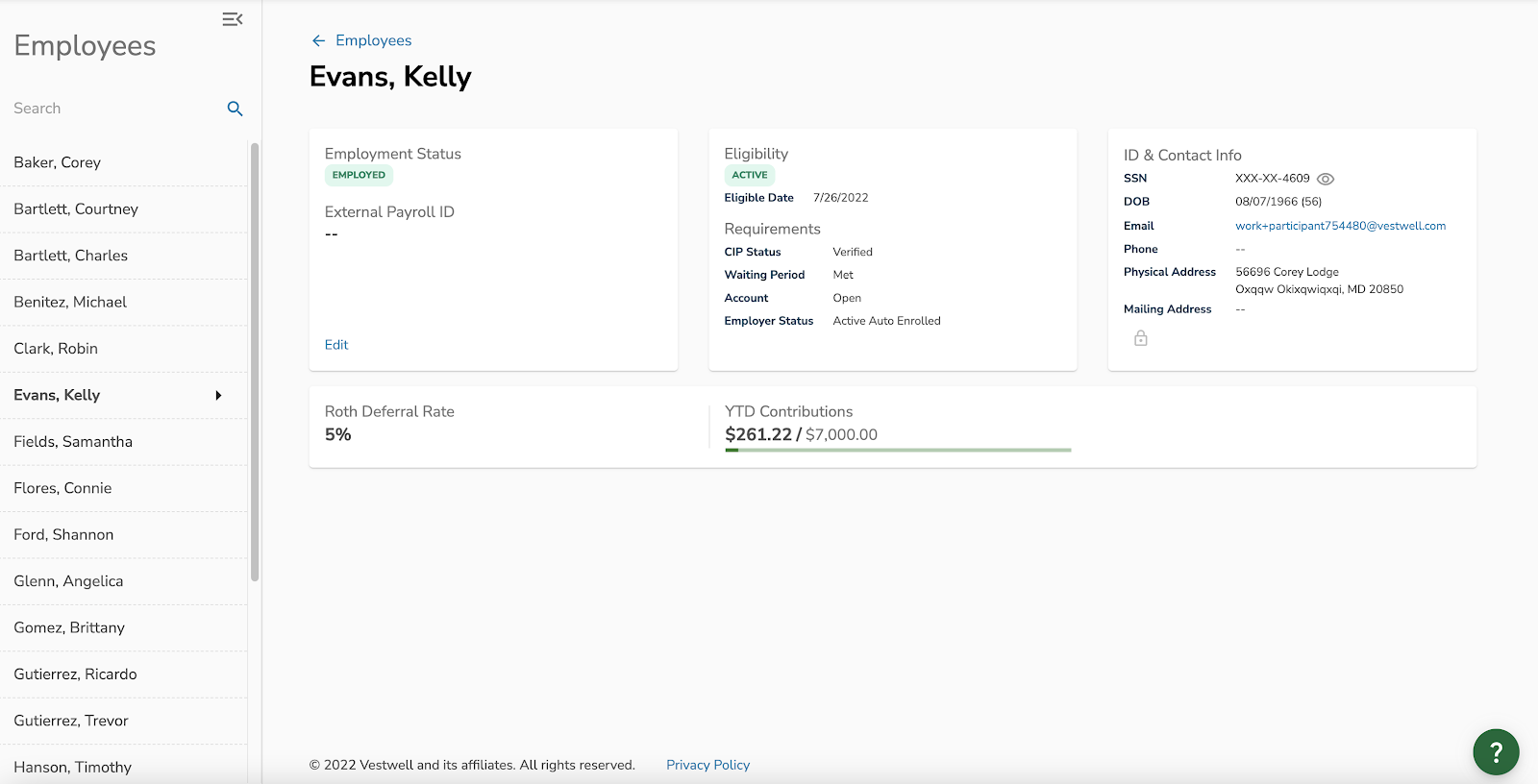
Task: Select Baker, Corey from employee list
Action: [x=58, y=162]
